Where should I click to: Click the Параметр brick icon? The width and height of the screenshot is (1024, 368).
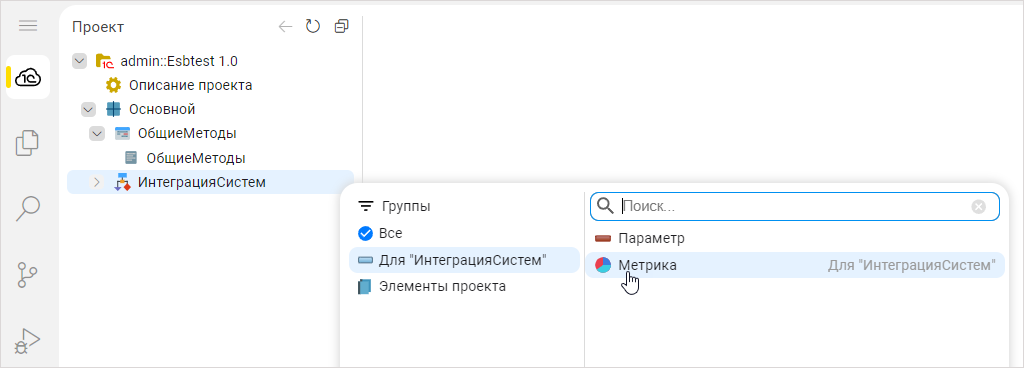click(603, 239)
